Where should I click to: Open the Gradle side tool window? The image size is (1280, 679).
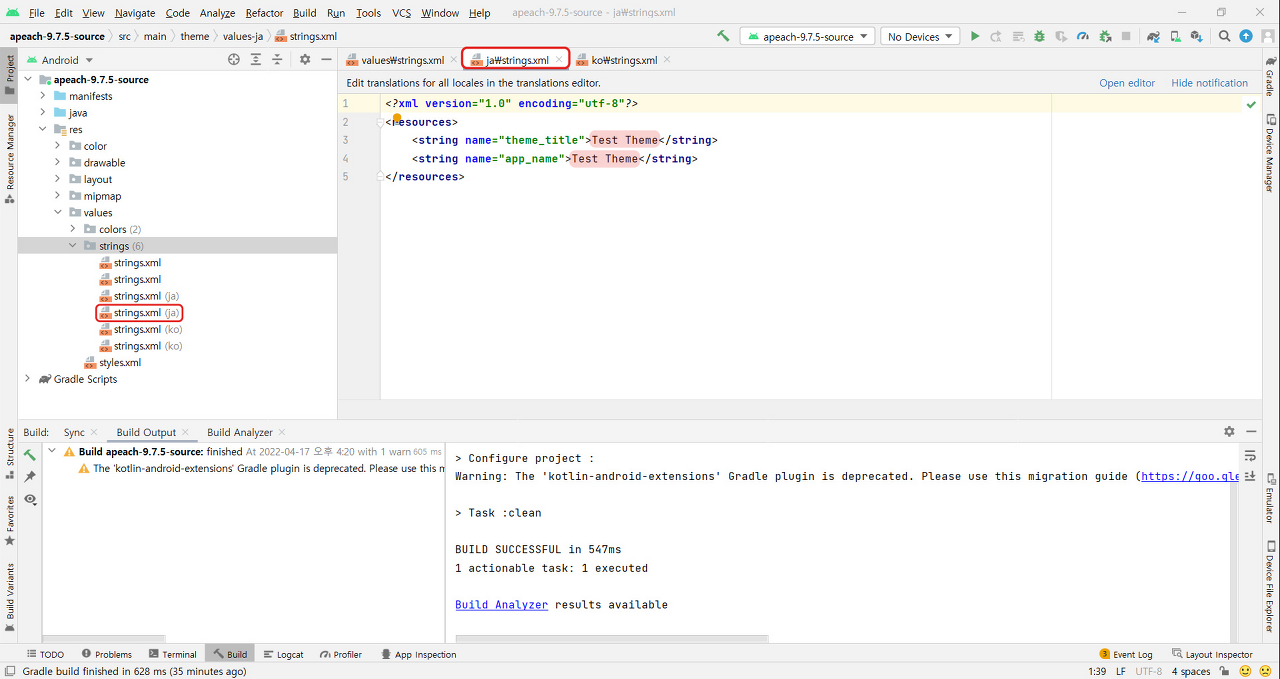tap(1270, 79)
